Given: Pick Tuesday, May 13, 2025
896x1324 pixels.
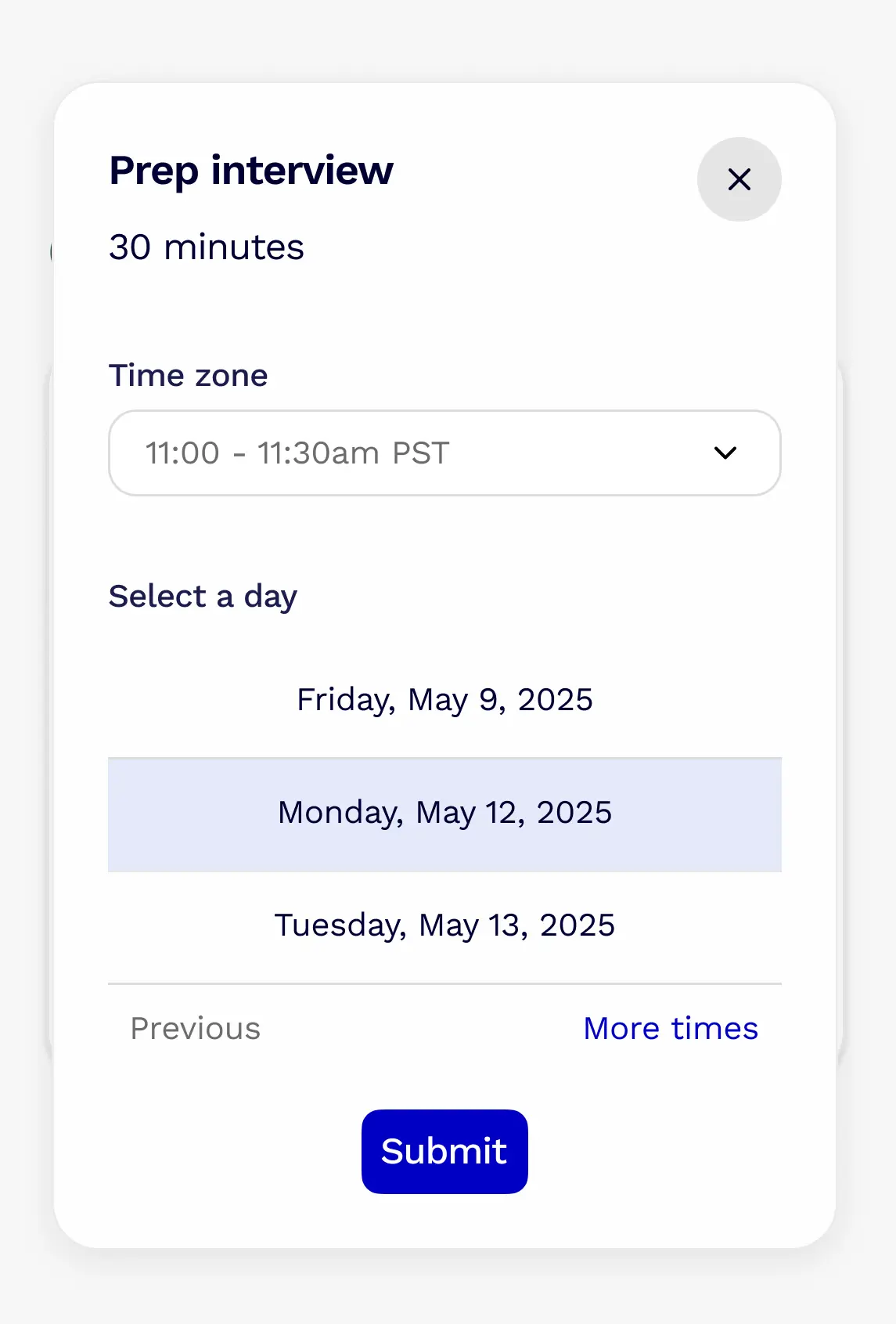Looking at the screenshot, I should [444, 925].
